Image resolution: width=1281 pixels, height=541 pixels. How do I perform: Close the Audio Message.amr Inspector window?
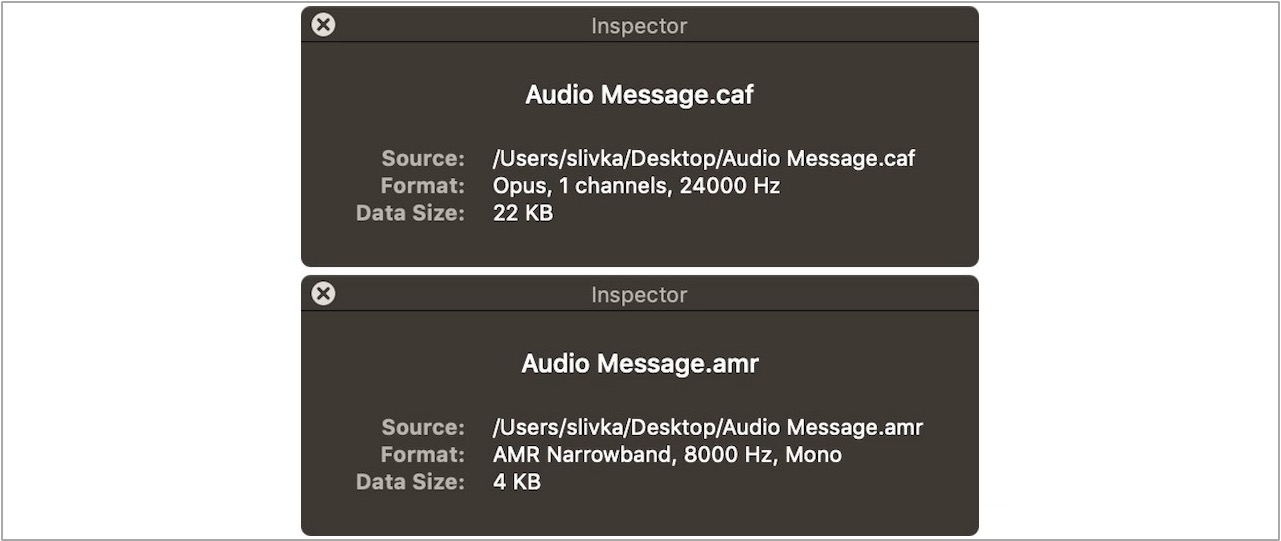click(x=323, y=294)
